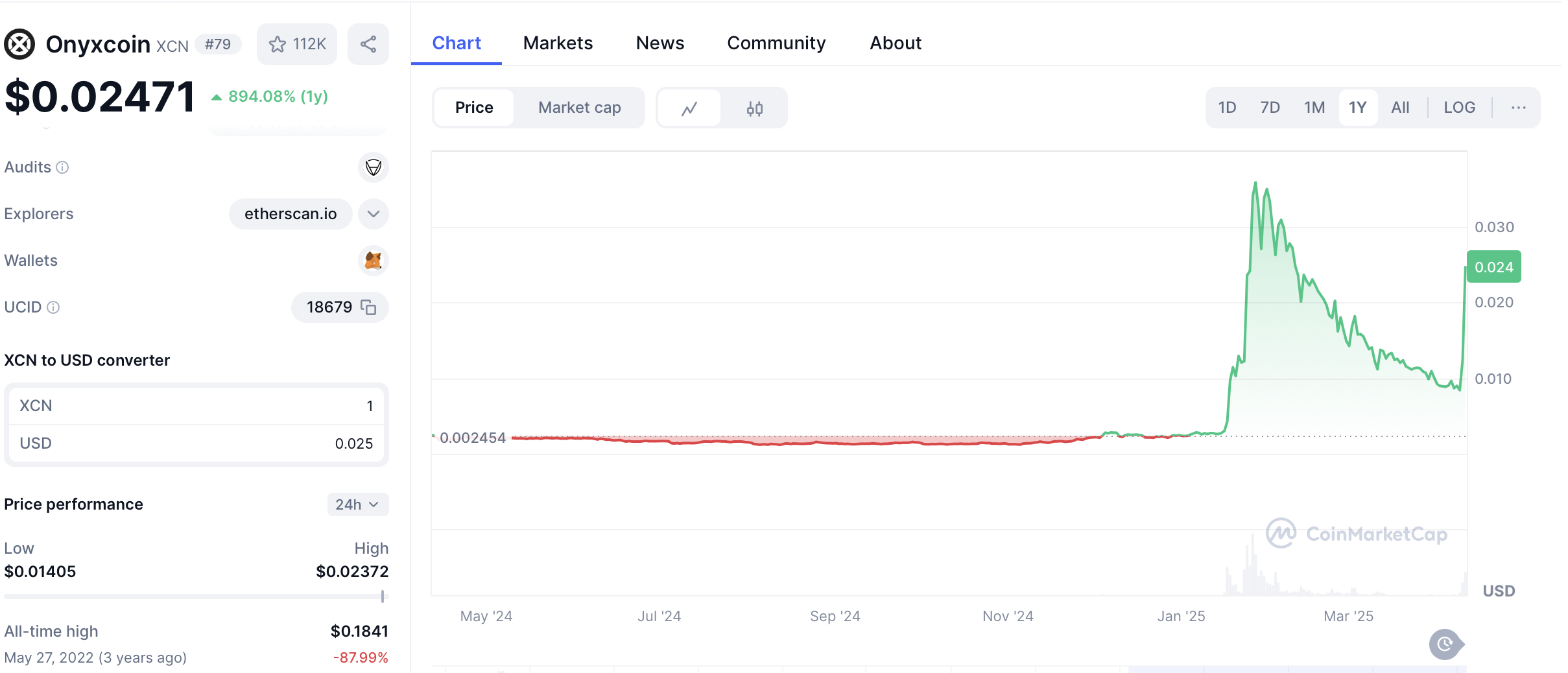Image resolution: width=1568 pixels, height=673 pixels.
Task: Expand the explorers dropdown chevron
Action: 374,214
